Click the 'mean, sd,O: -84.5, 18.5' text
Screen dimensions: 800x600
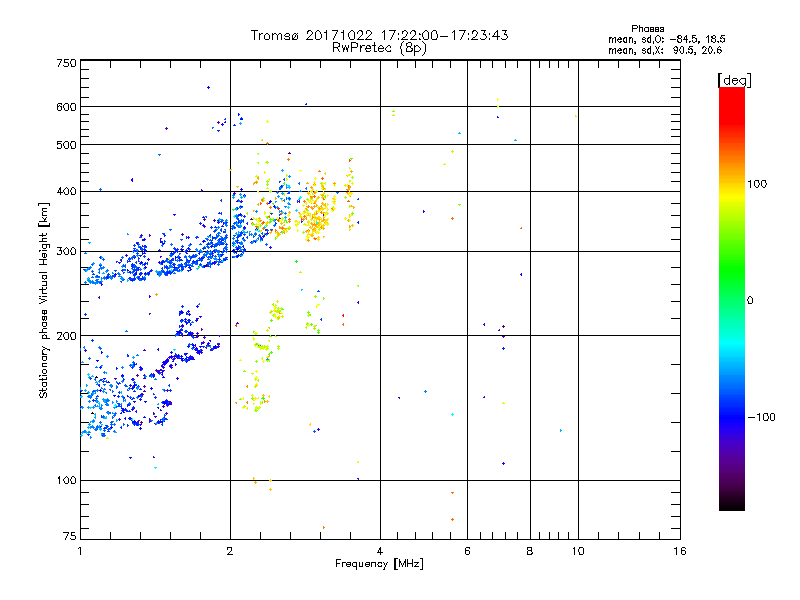pos(666,39)
